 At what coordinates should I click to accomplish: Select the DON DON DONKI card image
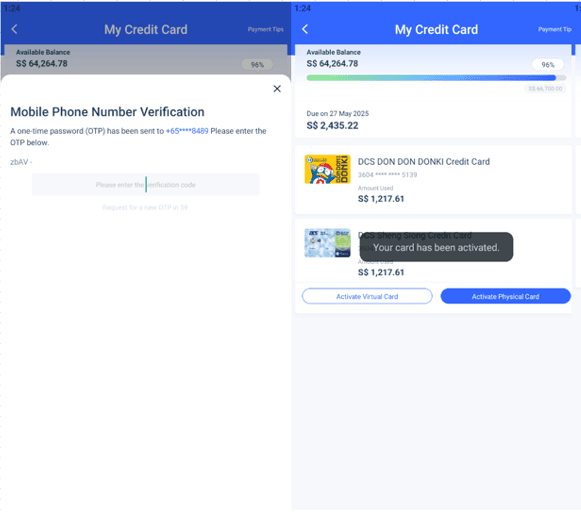[327, 169]
